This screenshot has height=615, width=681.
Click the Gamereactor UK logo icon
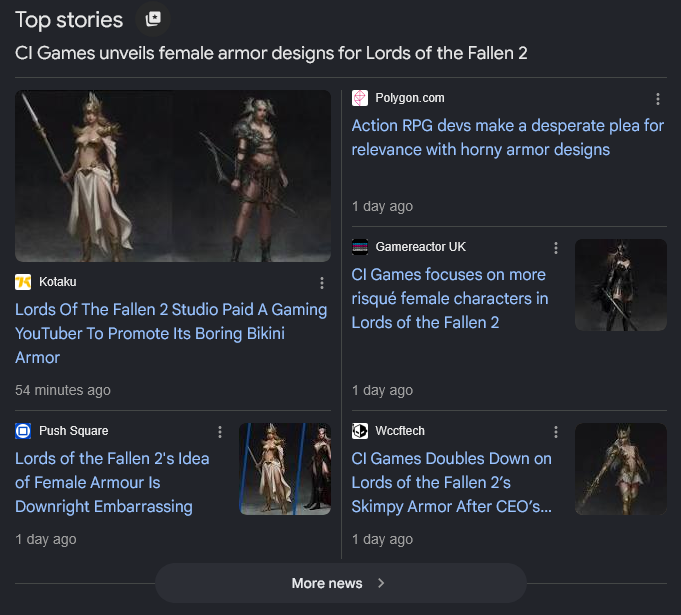click(x=360, y=247)
